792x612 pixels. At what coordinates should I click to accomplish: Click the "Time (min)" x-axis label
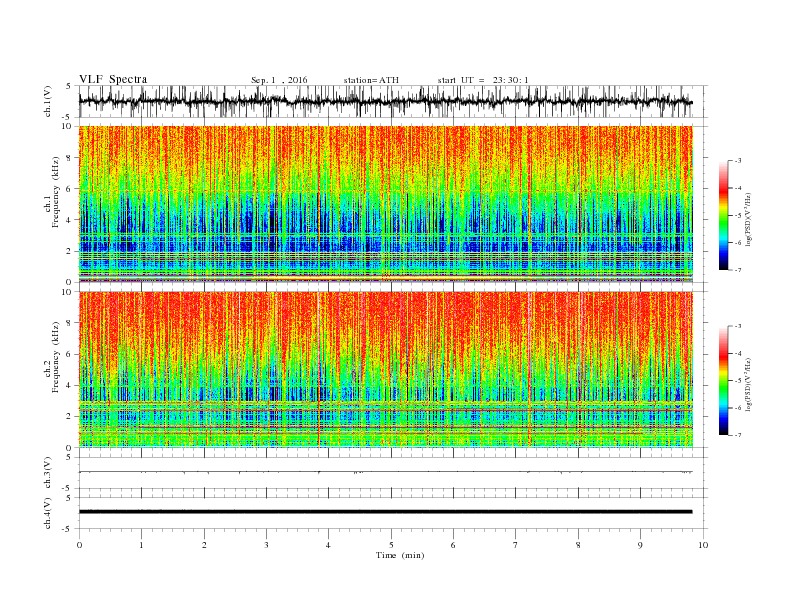pos(400,555)
